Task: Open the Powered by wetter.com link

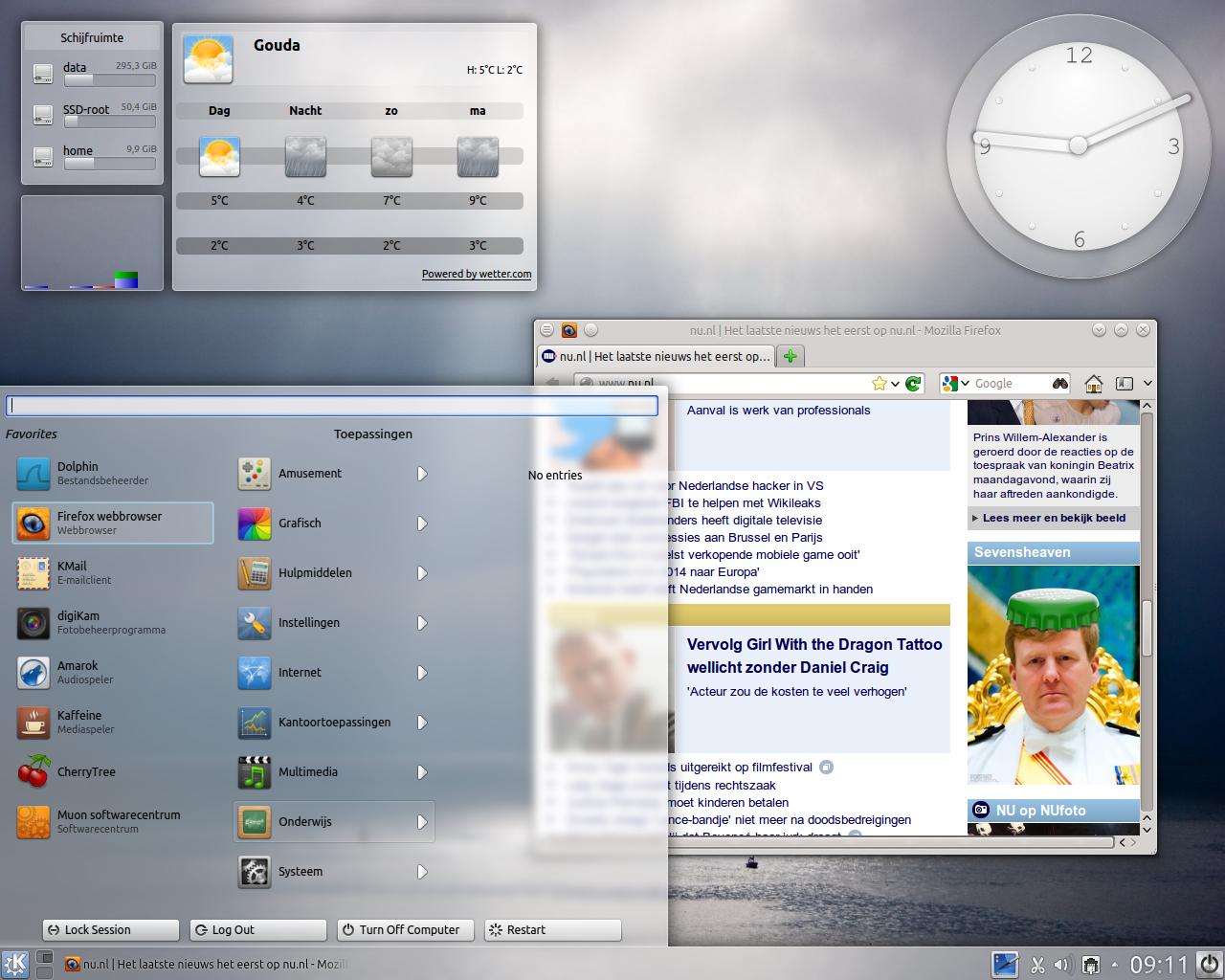Action: pos(477,274)
